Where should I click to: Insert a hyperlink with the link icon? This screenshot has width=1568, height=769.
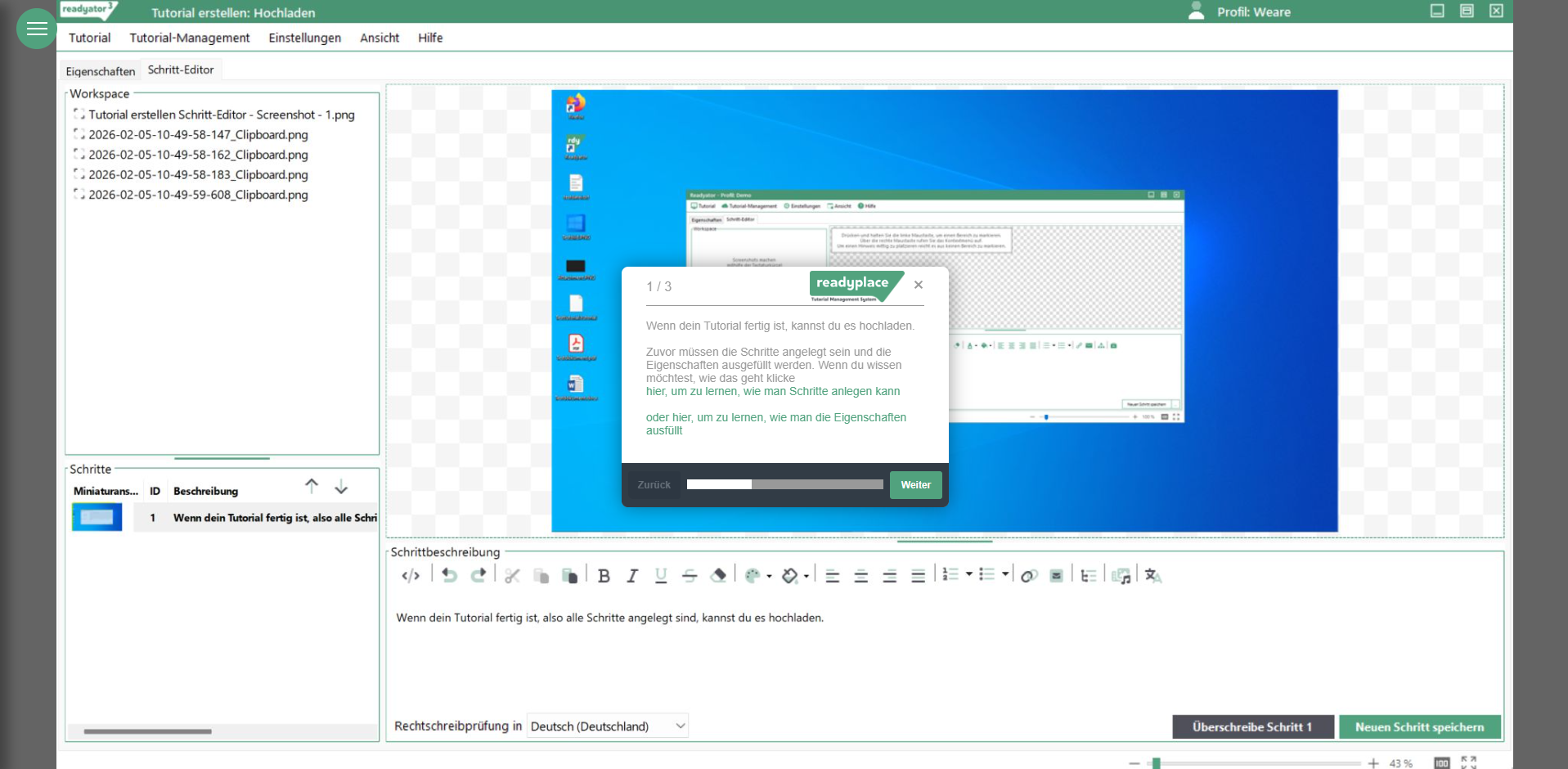(x=1029, y=576)
